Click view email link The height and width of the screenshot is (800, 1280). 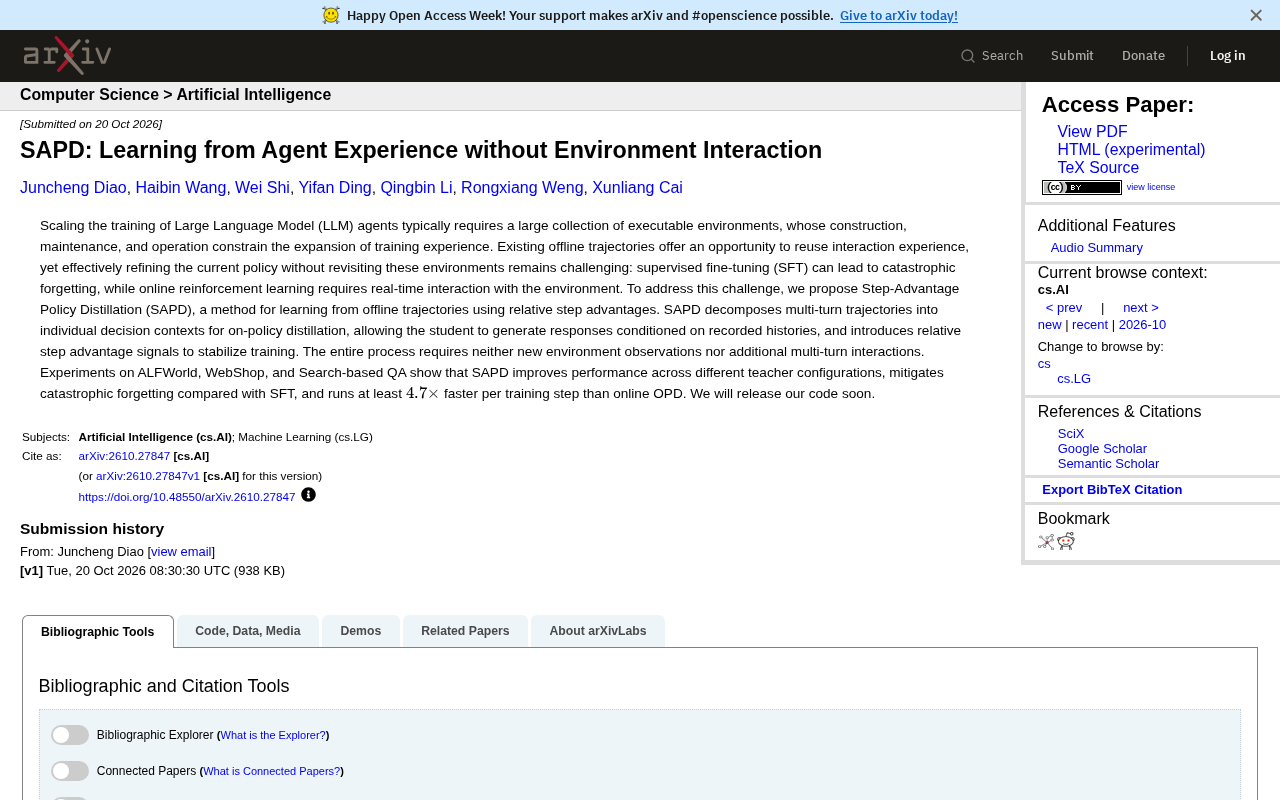pos(181,552)
